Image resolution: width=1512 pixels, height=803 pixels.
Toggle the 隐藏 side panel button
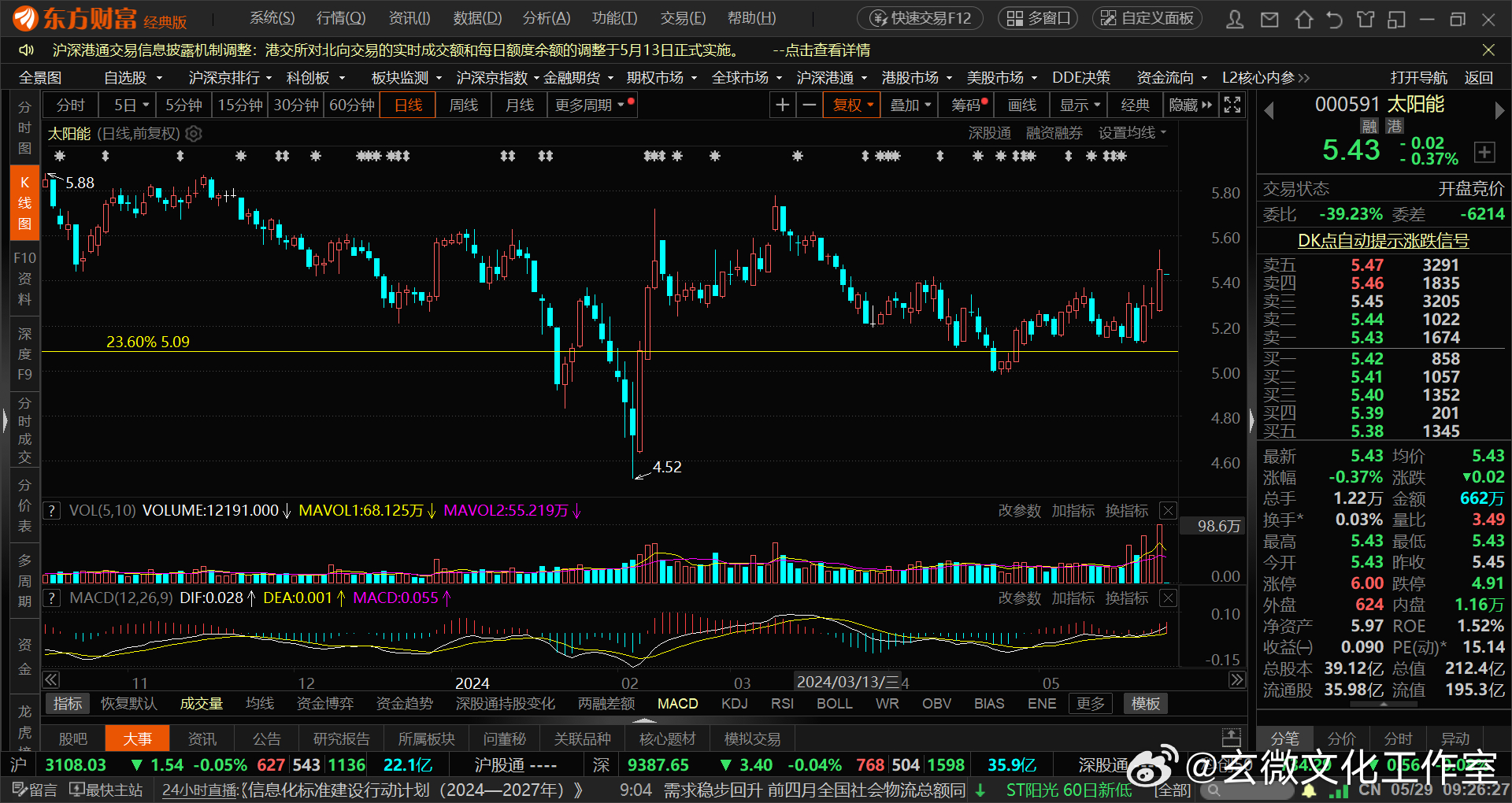pos(1191,105)
